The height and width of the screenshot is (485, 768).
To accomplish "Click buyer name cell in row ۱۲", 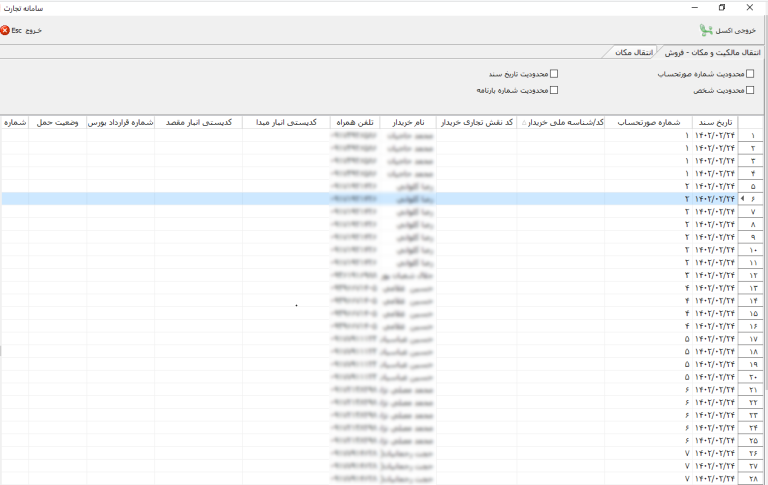I will [408, 275].
